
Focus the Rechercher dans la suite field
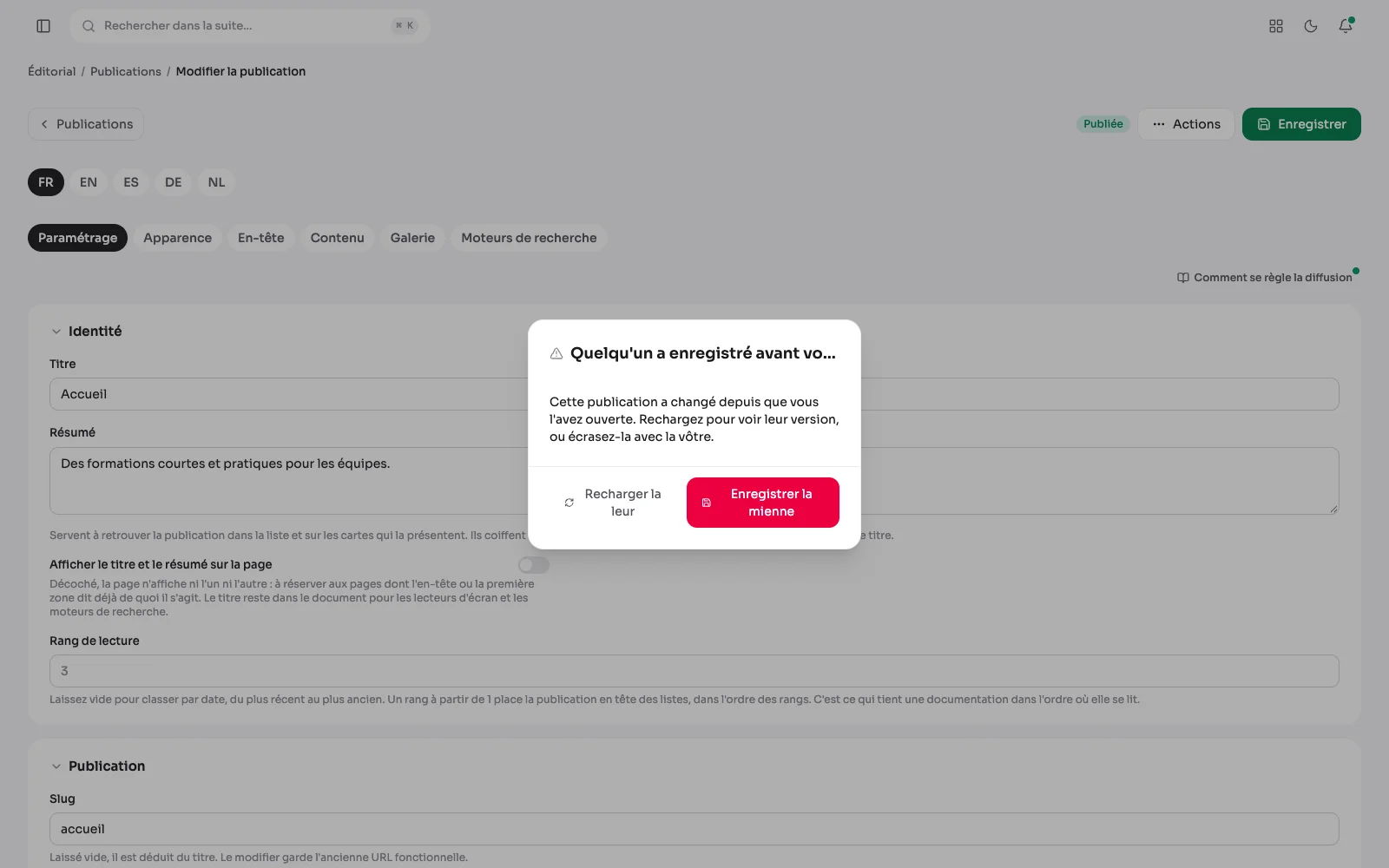250,26
